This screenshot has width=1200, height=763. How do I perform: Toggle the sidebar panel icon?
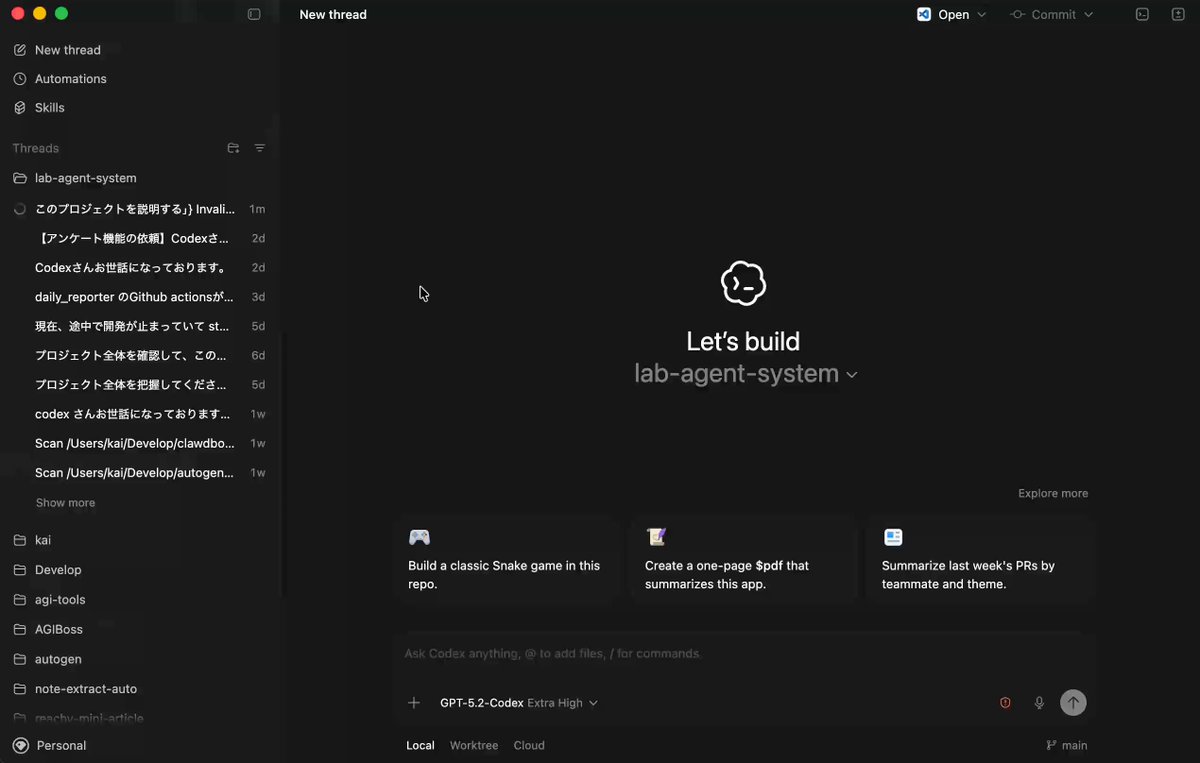click(x=254, y=15)
